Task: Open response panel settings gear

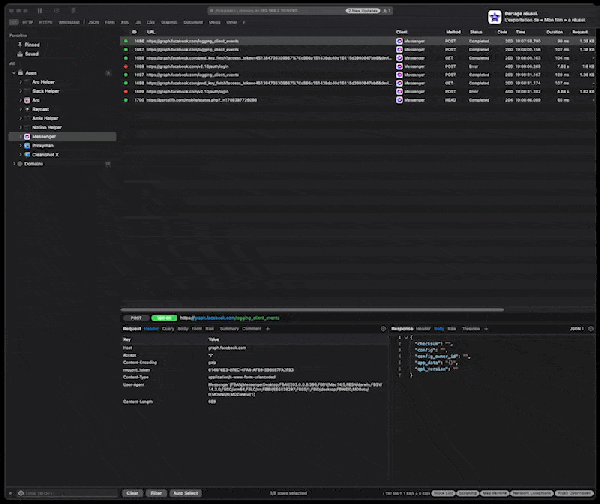Action: pos(591,329)
